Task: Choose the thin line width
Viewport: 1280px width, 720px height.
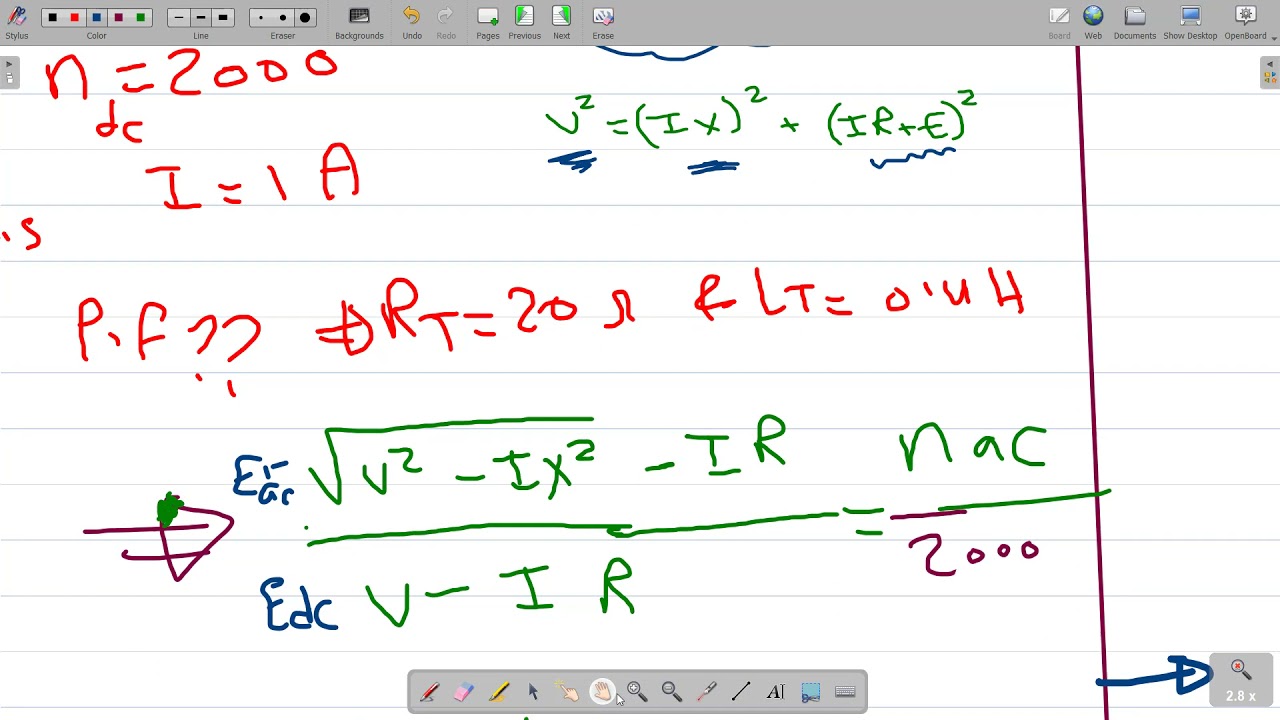Action: (179, 18)
